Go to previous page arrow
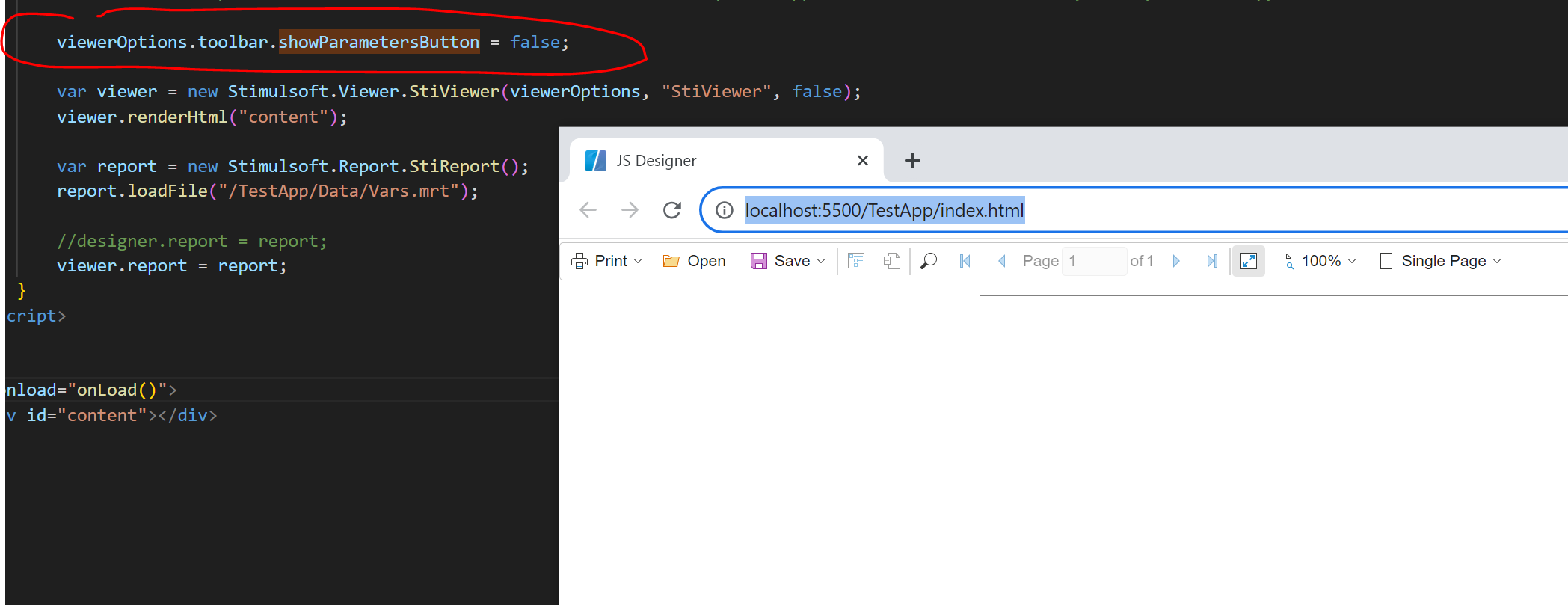 [1002, 261]
